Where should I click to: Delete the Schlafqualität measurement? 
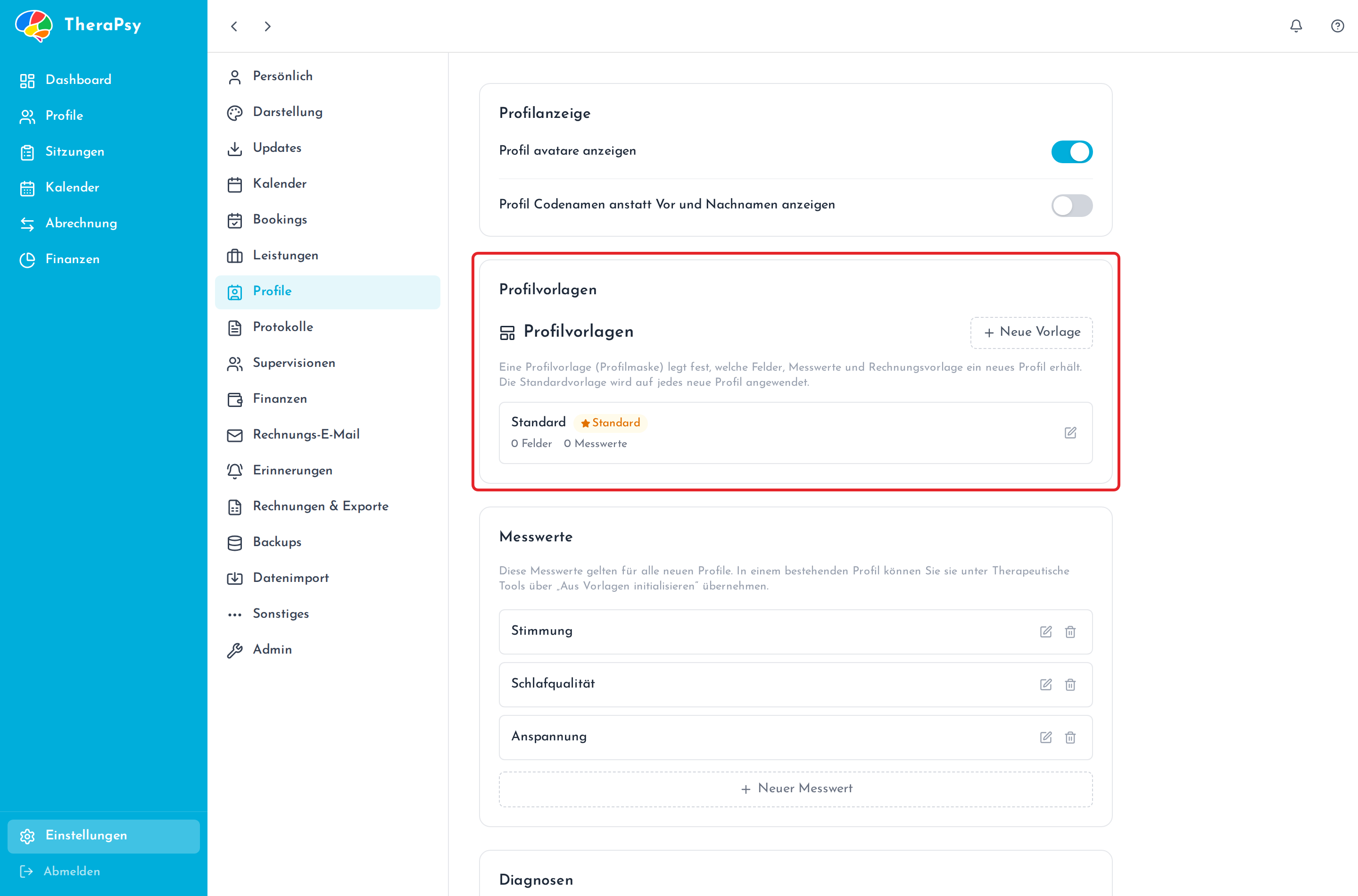1070,685
